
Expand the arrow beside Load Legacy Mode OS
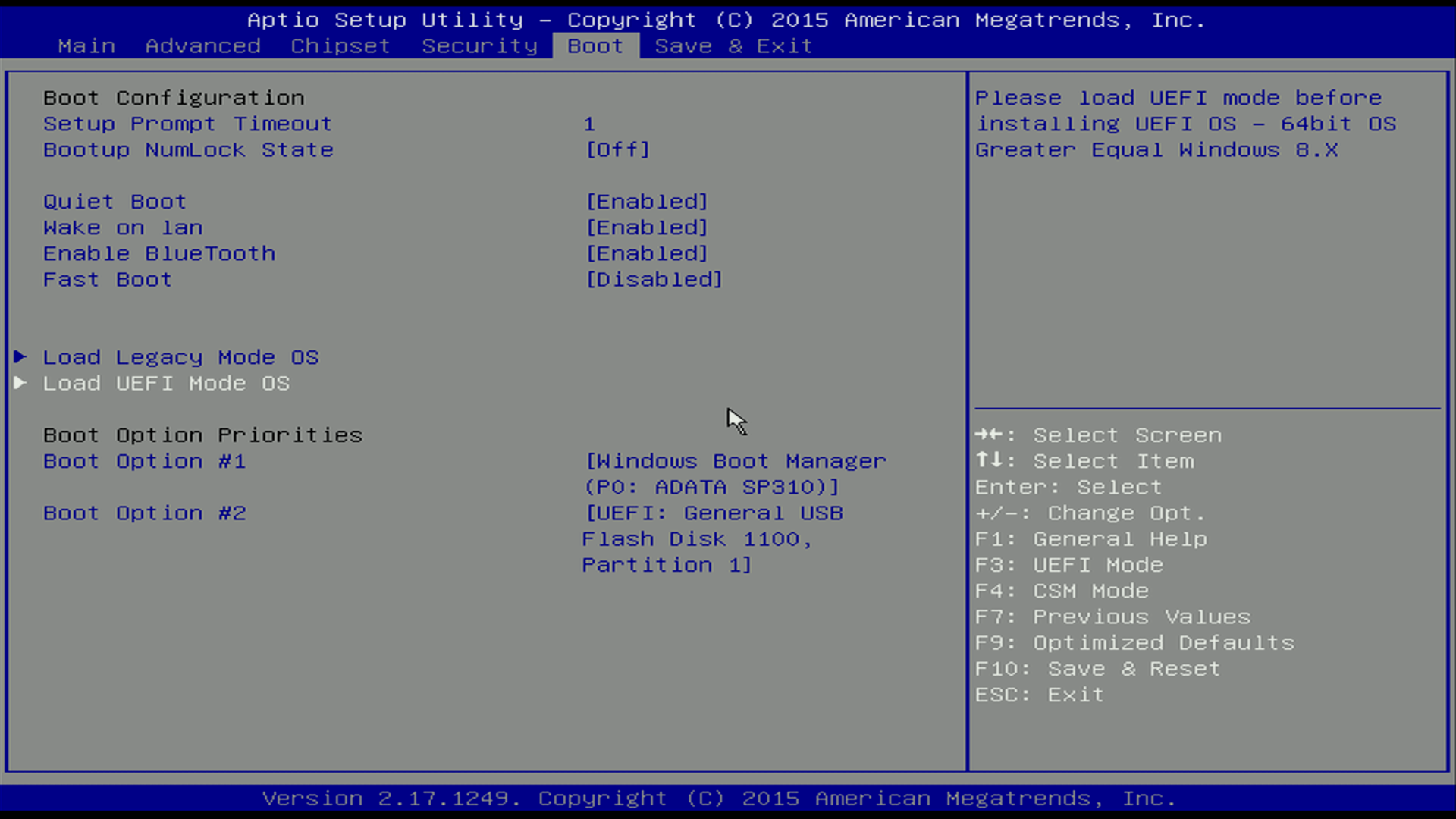click(x=20, y=357)
